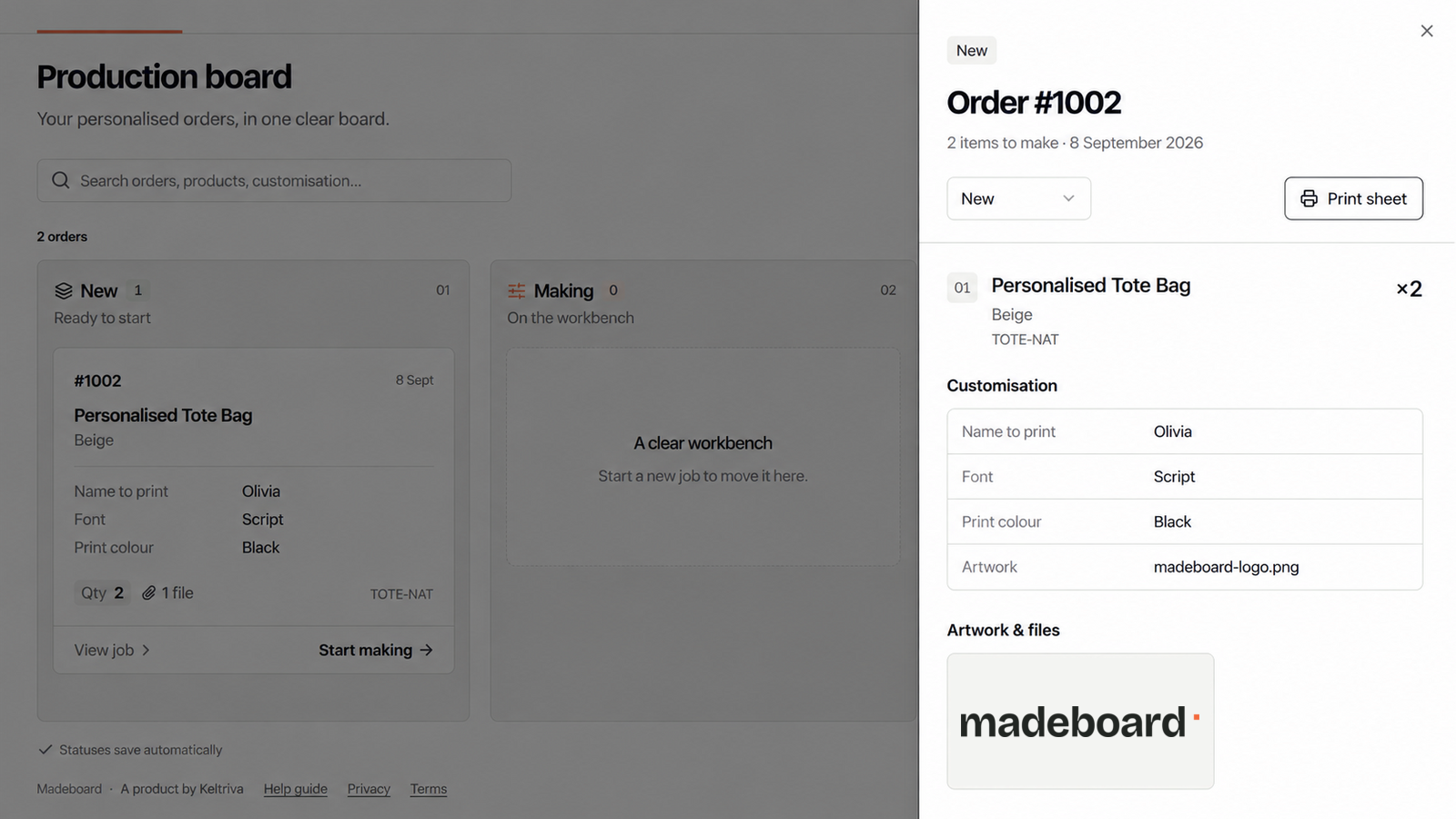
Task: Click the Print sheet button
Action: (x=1353, y=198)
